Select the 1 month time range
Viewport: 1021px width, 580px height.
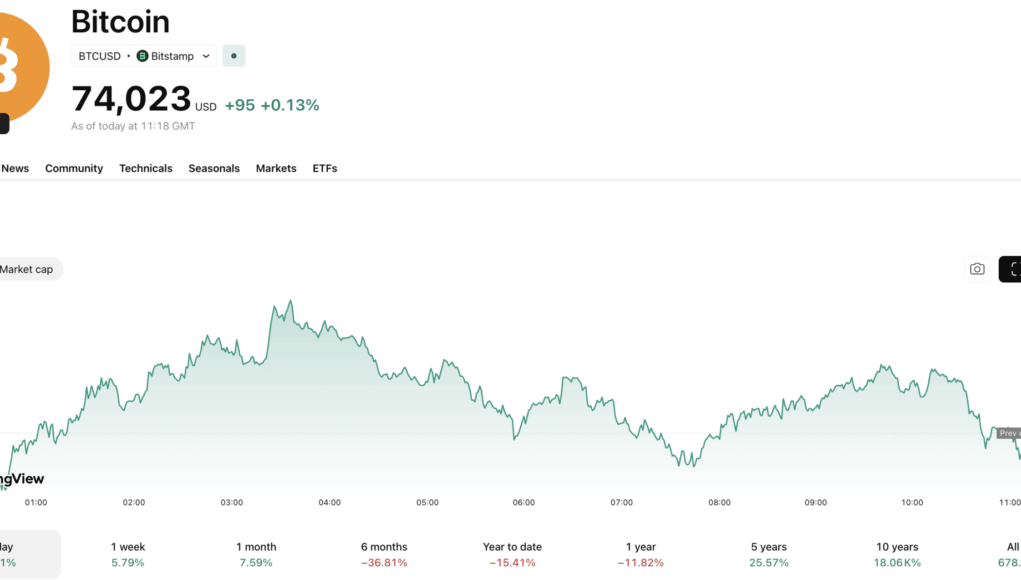256,554
